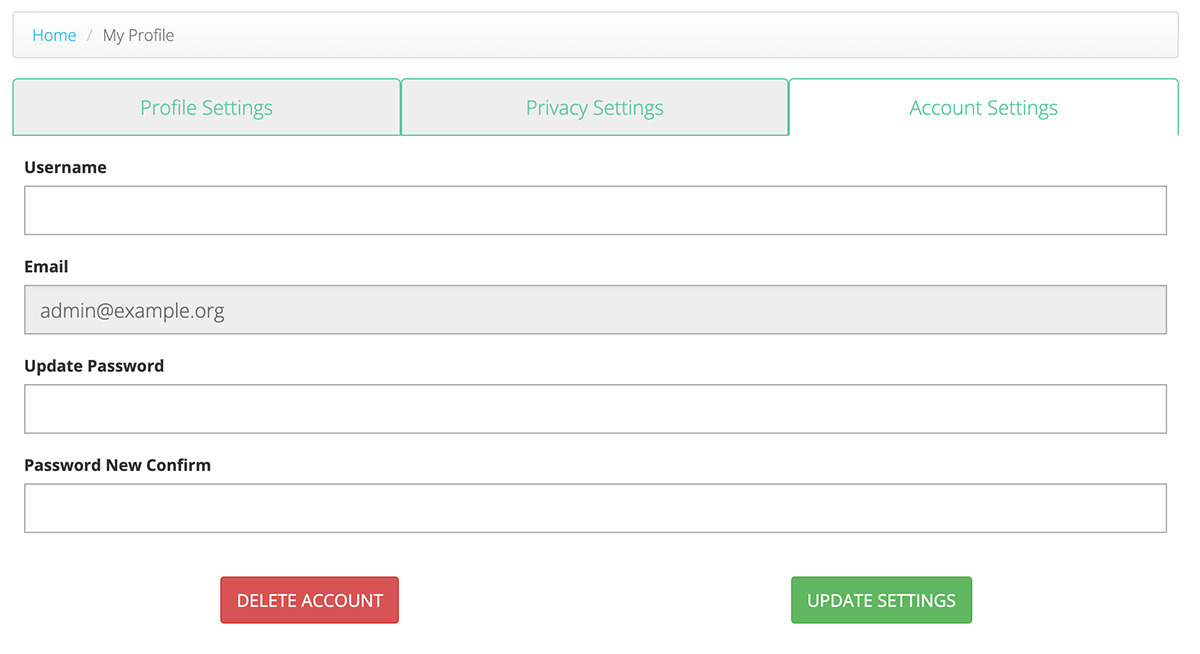The width and height of the screenshot is (1200, 654).
Task: Focus the Username text field
Action: [595, 210]
